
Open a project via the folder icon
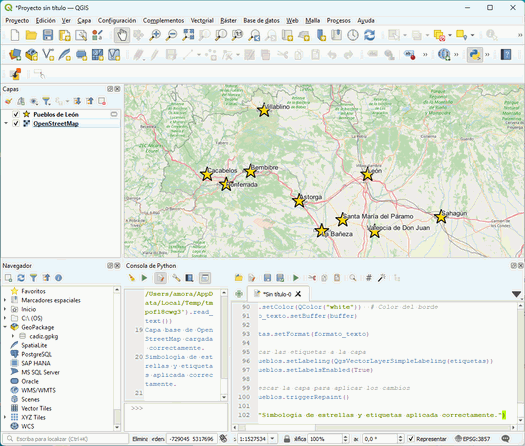(31, 35)
